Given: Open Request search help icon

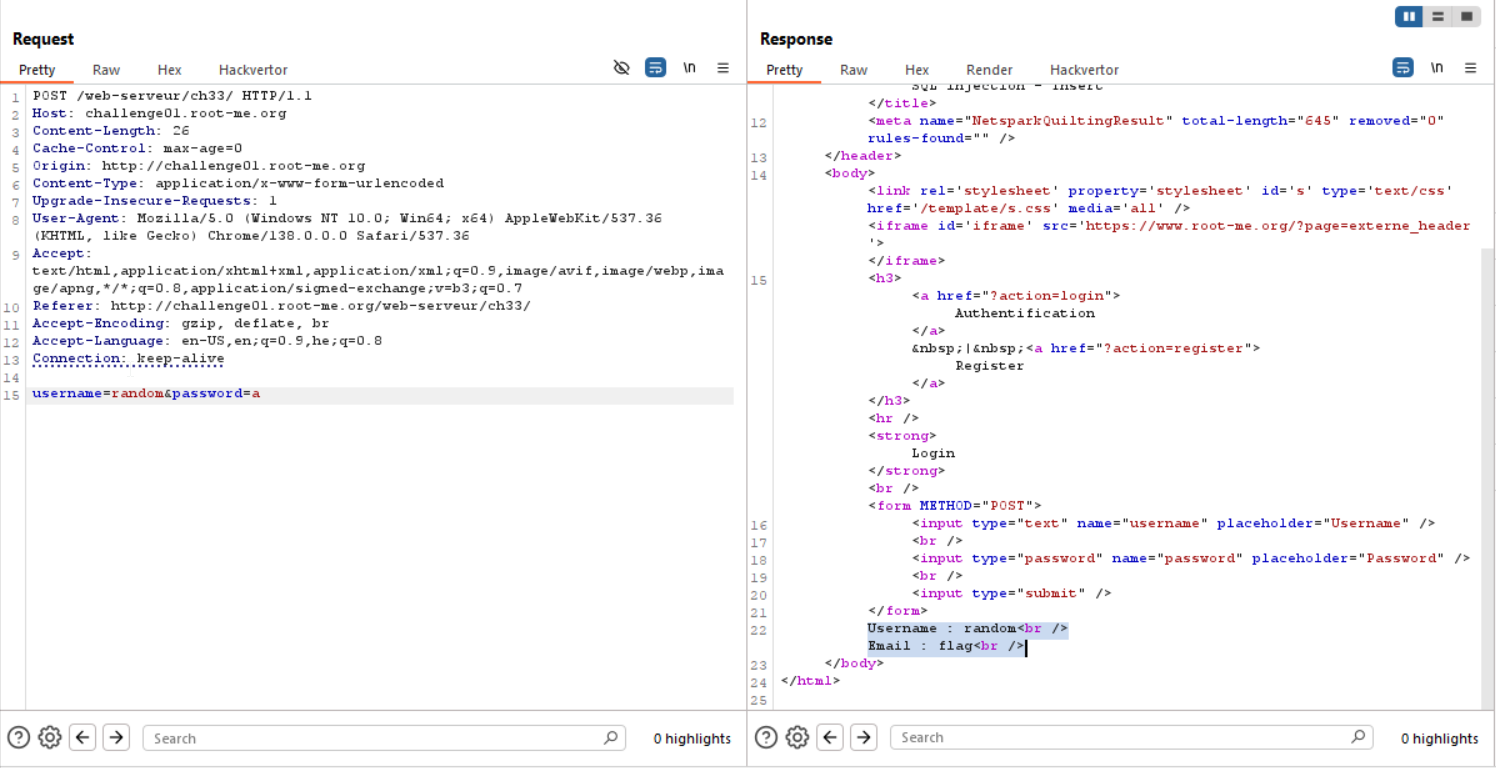Looking at the screenshot, I should (x=18, y=738).
